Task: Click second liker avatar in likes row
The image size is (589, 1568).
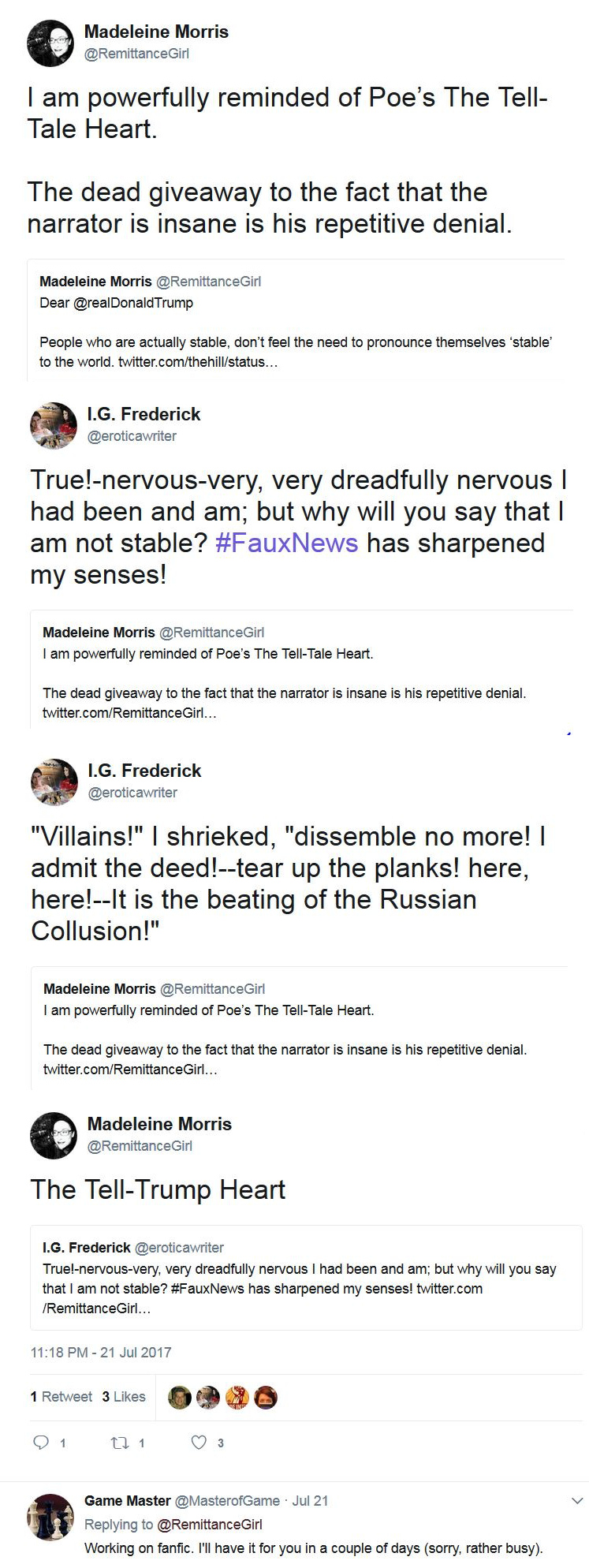Action: tap(208, 1397)
